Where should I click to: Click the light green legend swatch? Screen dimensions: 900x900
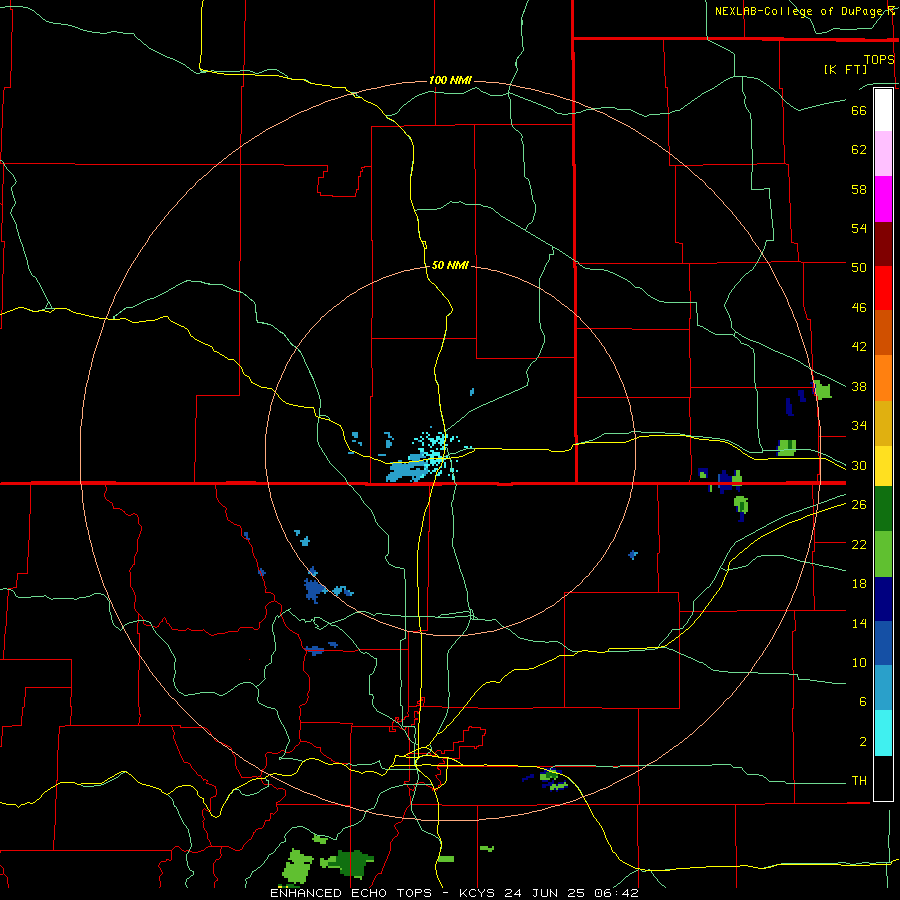(883, 553)
